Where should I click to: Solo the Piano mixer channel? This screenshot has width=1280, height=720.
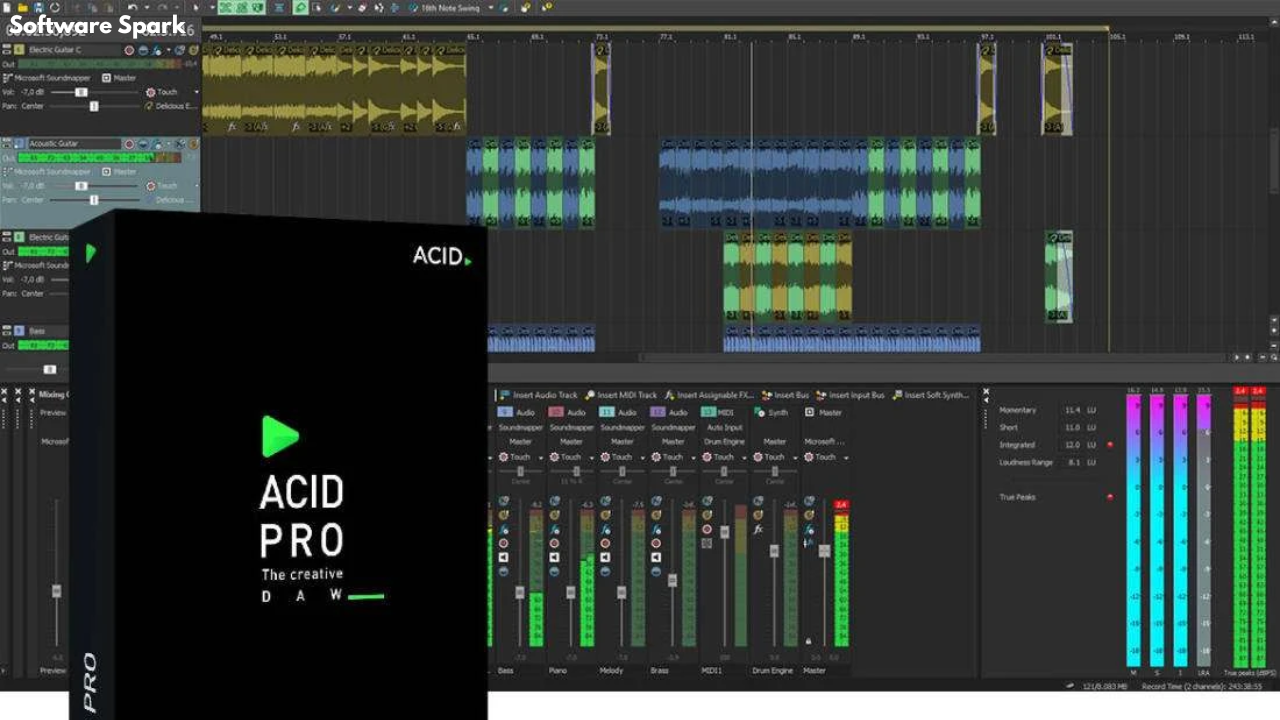pos(554,515)
